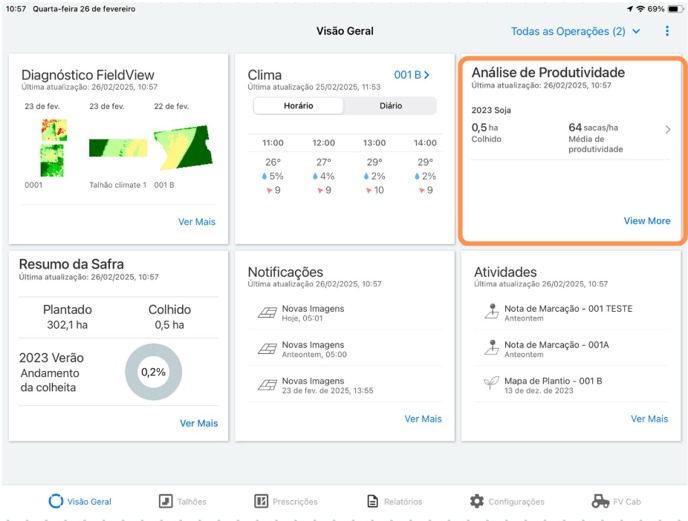
Task: Open field 001 B chevron in Clima
Action: (412, 75)
